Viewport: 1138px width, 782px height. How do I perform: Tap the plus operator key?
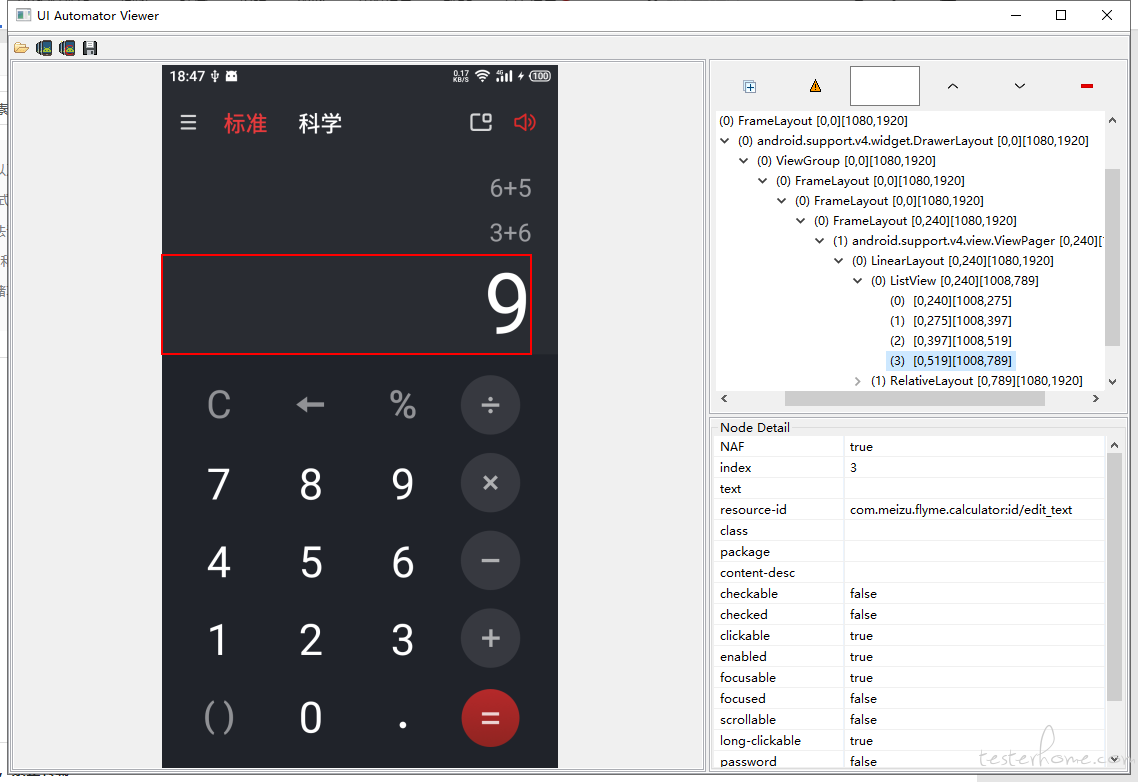click(x=491, y=638)
